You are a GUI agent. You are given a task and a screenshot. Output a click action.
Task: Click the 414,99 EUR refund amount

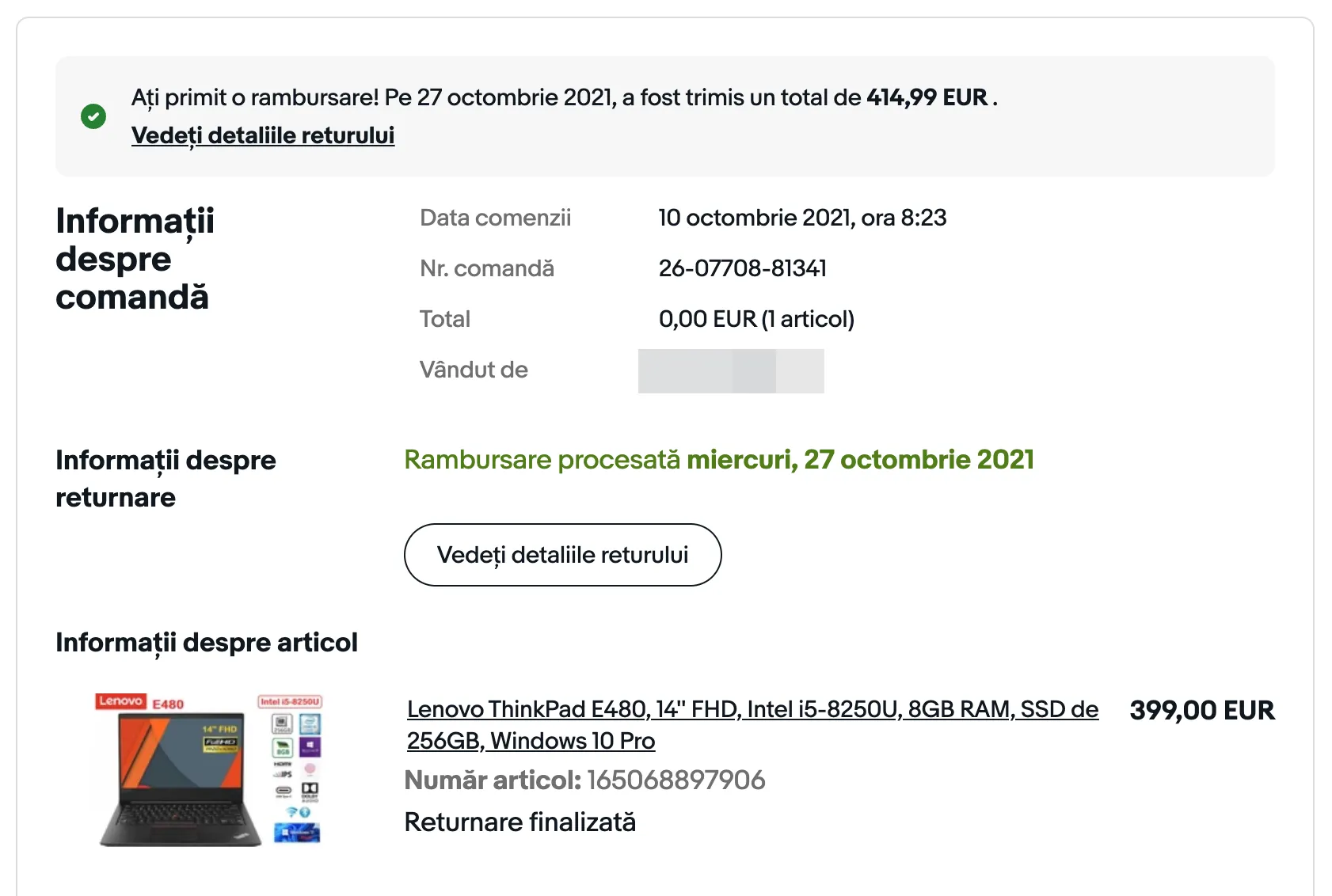point(927,97)
